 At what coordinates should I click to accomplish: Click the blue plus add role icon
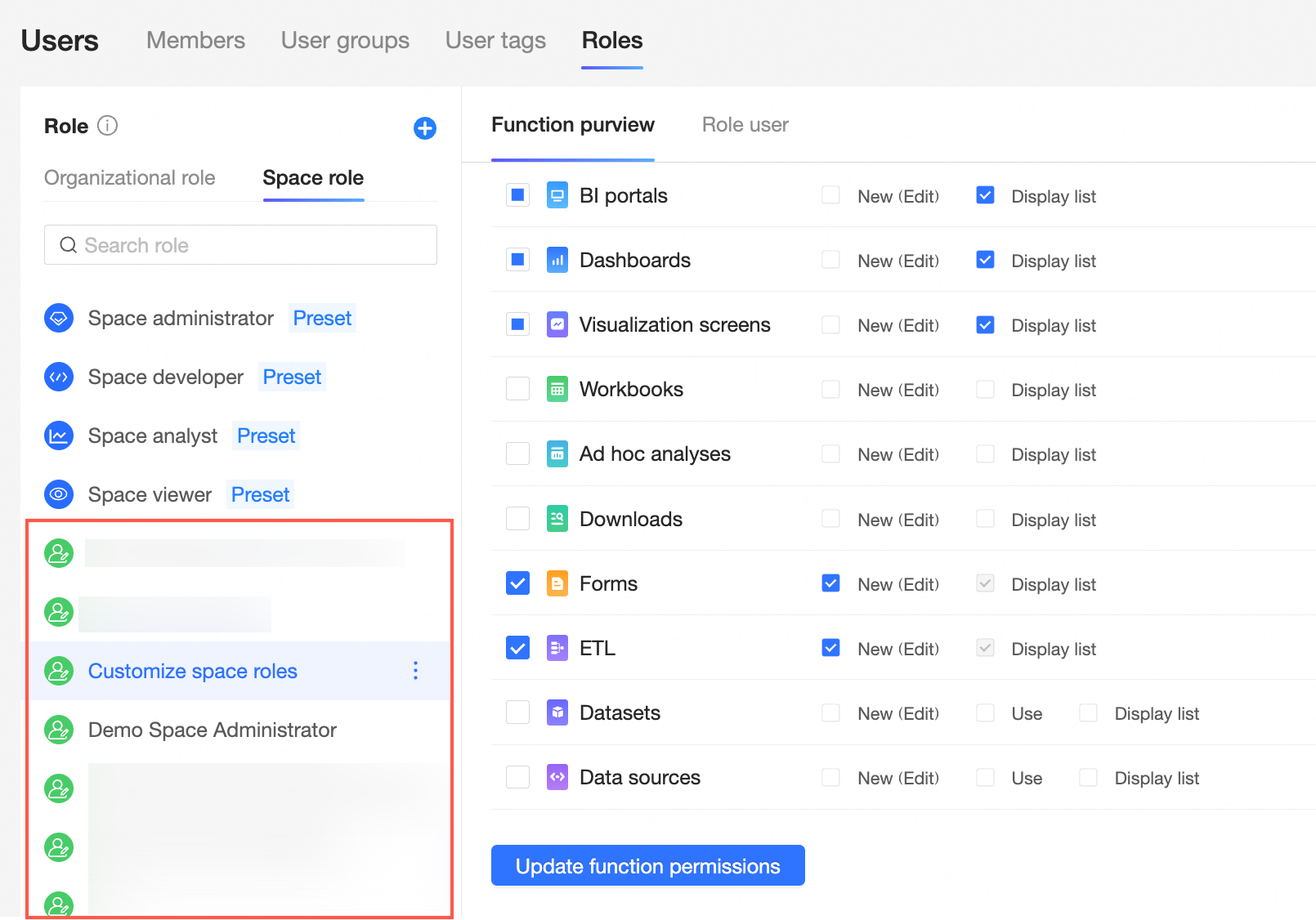tap(424, 128)
